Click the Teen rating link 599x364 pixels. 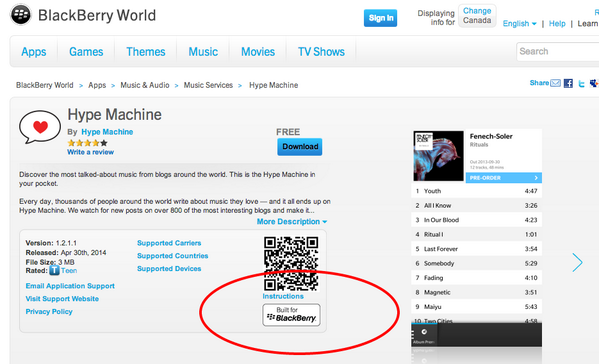(x=69, y=270)
